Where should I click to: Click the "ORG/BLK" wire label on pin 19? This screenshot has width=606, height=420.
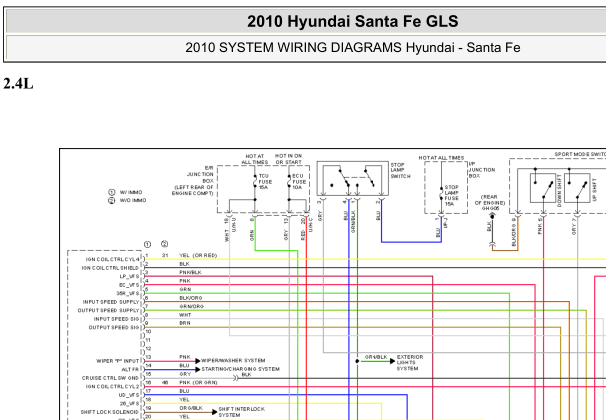coord(191,408)
